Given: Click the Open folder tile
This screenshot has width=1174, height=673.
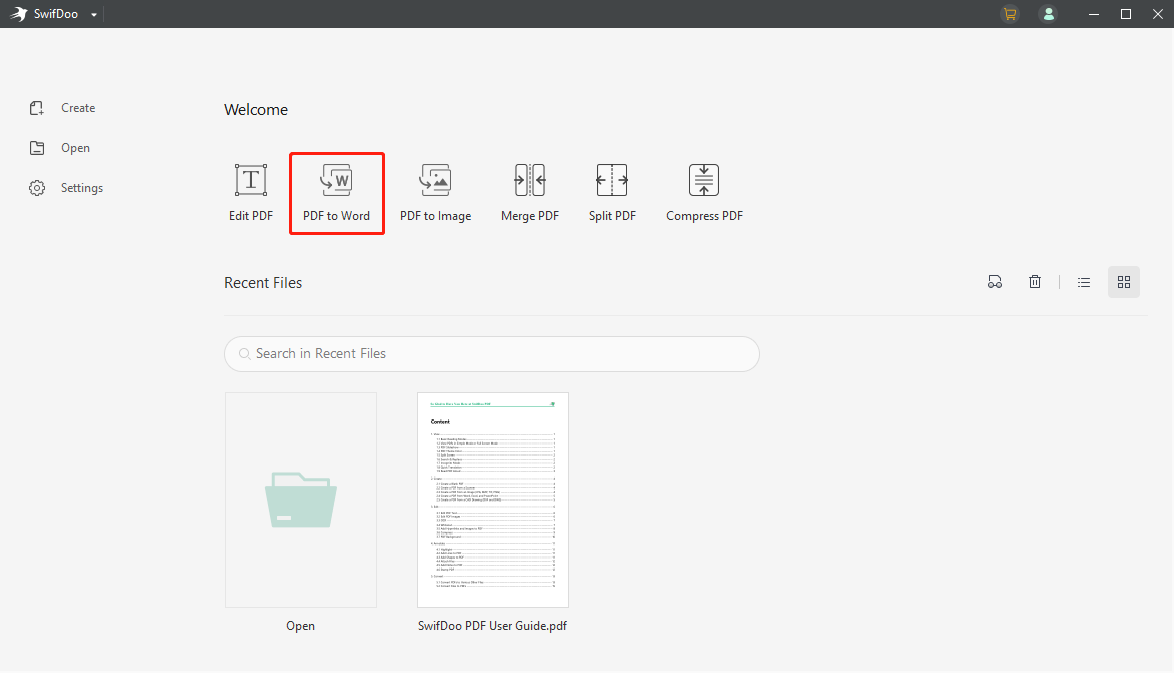Looking at the screenshot, I should tap(301, 500).
